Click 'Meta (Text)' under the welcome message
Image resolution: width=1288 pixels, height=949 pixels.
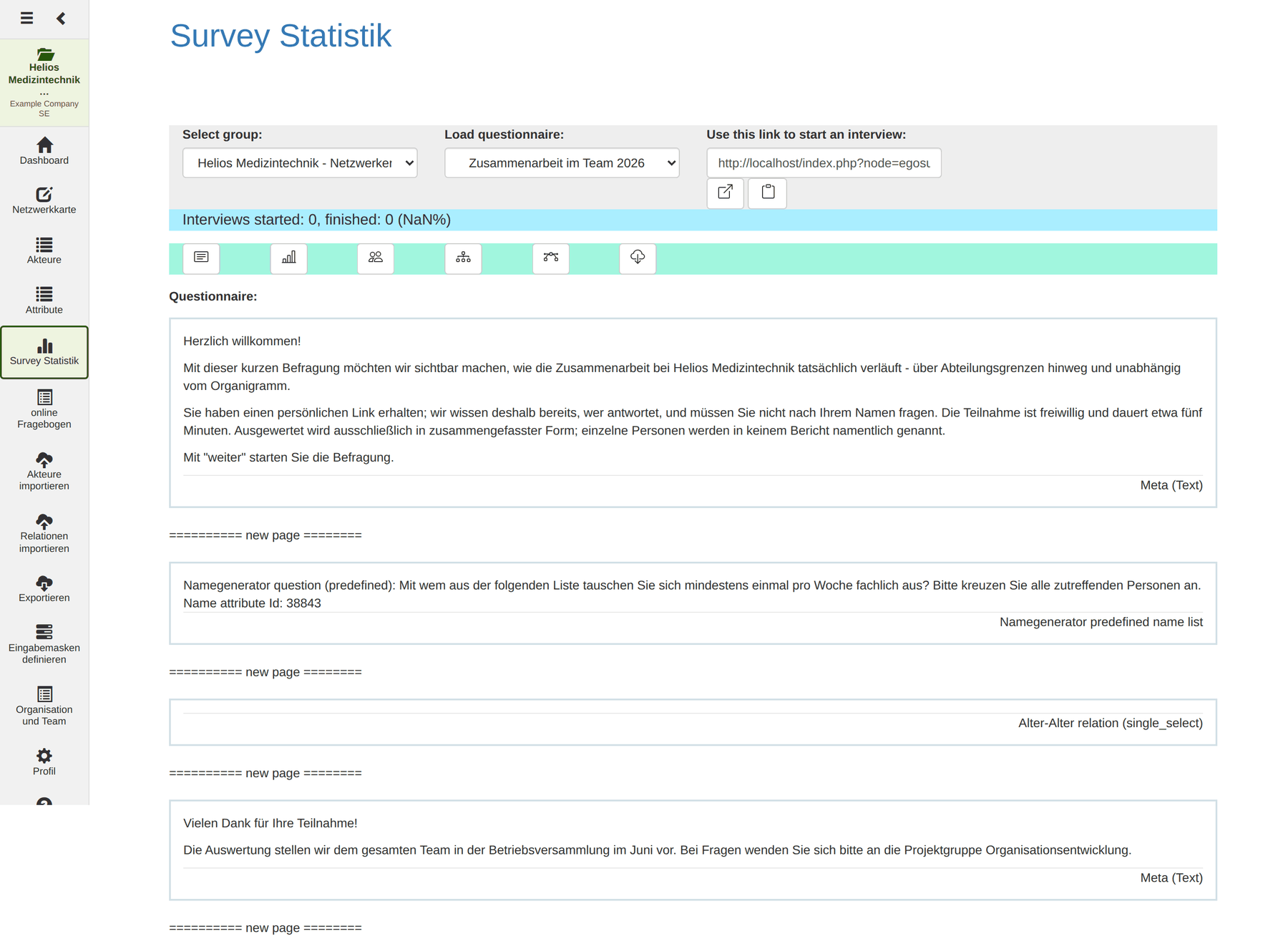pos(1171,485)
